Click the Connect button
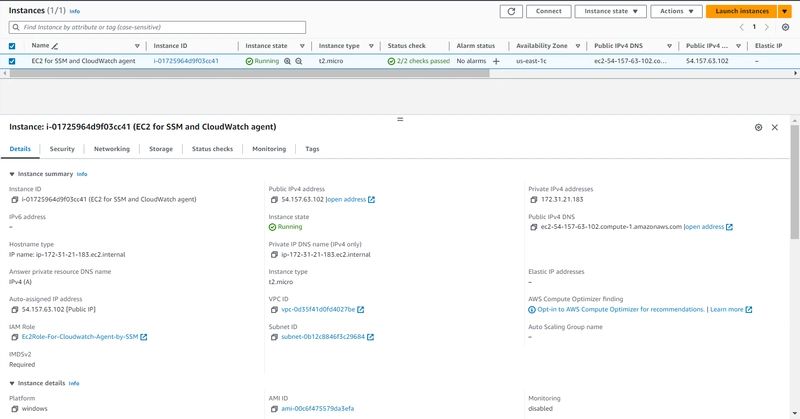This screenshot has width=800, height=419. (x=548, y=11)
